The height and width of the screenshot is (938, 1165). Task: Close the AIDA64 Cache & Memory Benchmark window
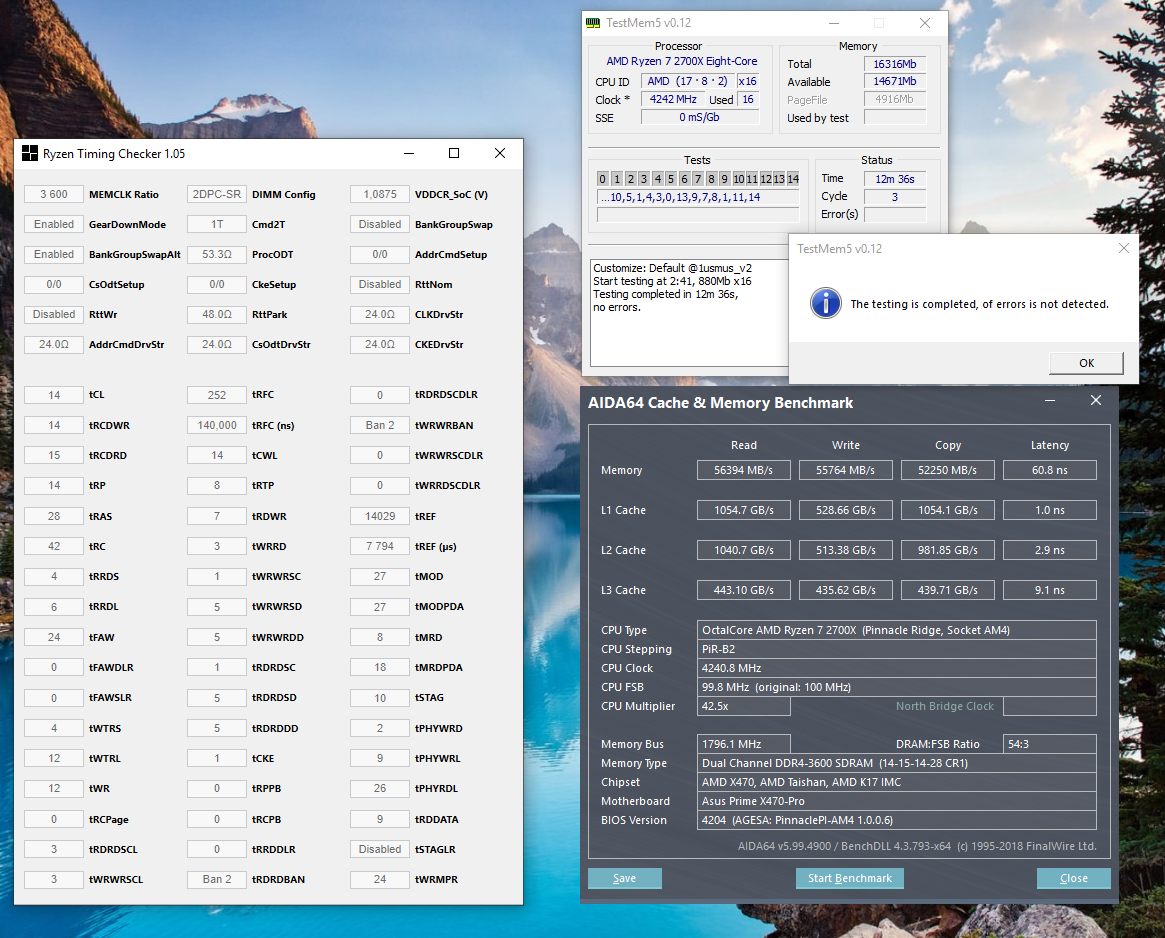click(1095, 401)
